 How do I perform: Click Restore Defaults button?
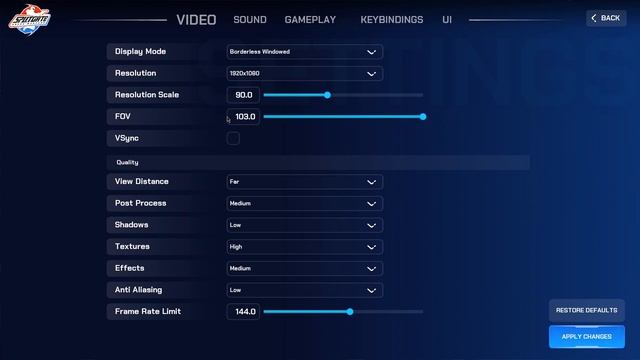587,310
